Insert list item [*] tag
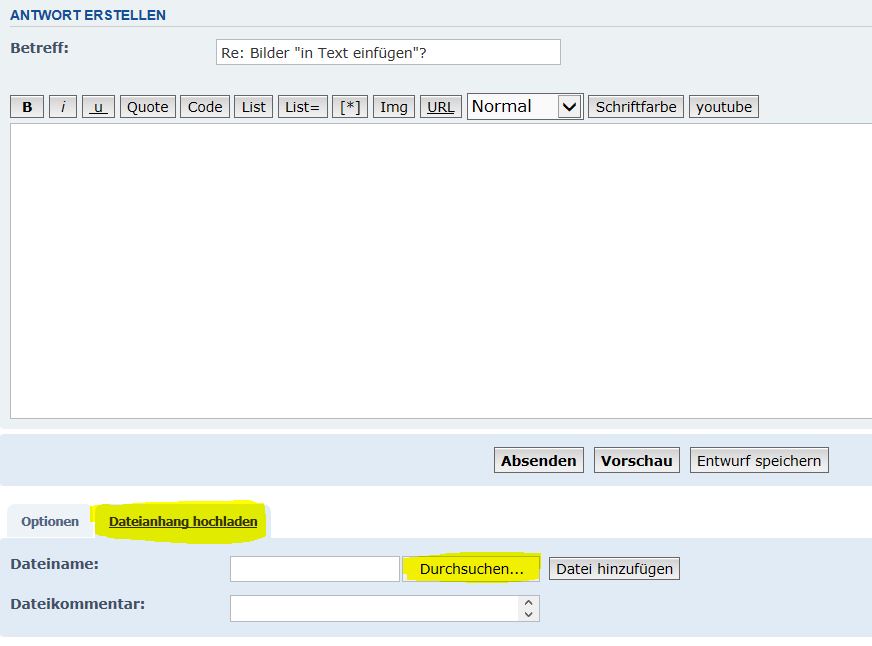This screenshot has width=872, height=646. click(x=350, y=107)
